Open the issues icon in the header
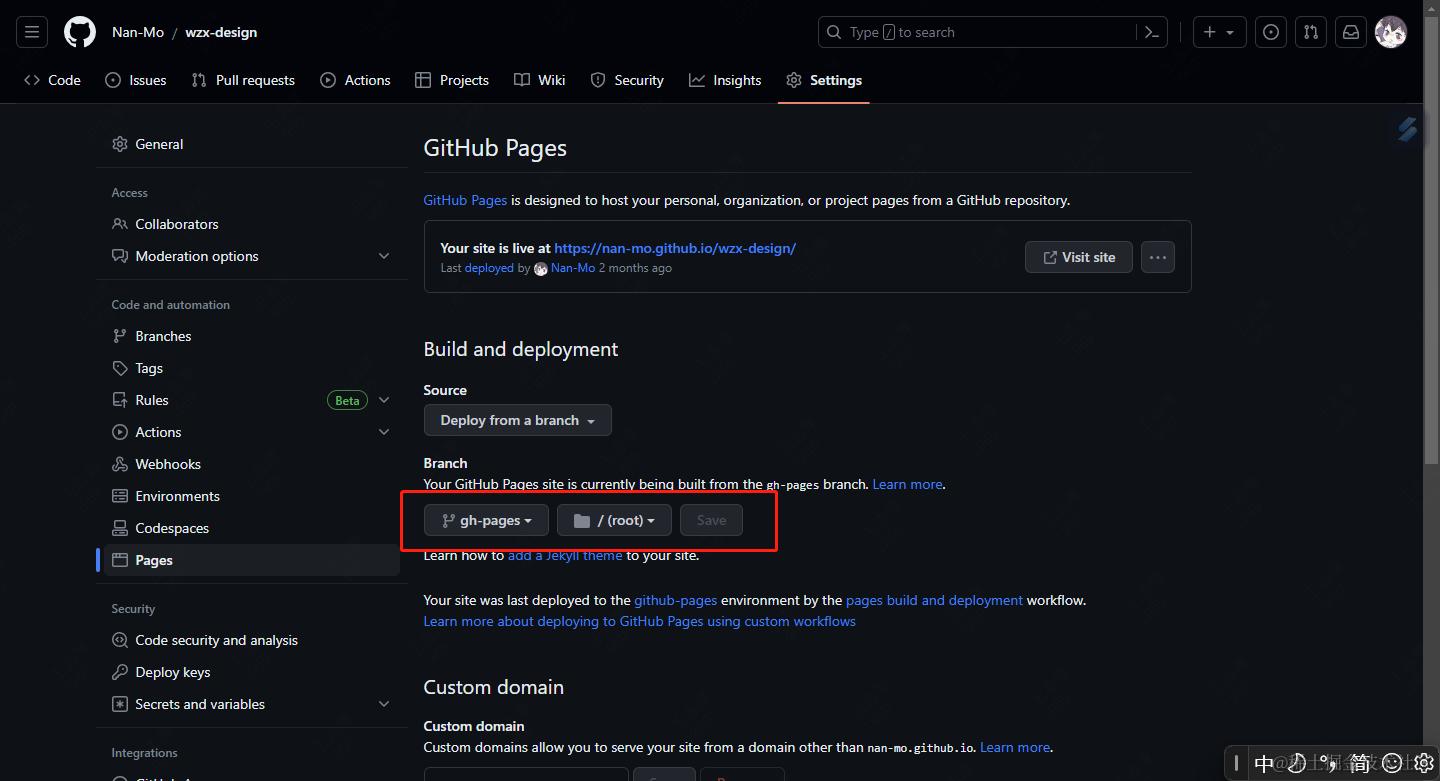The width and height of the screenshot is (1440, 781). (1271, 32)
